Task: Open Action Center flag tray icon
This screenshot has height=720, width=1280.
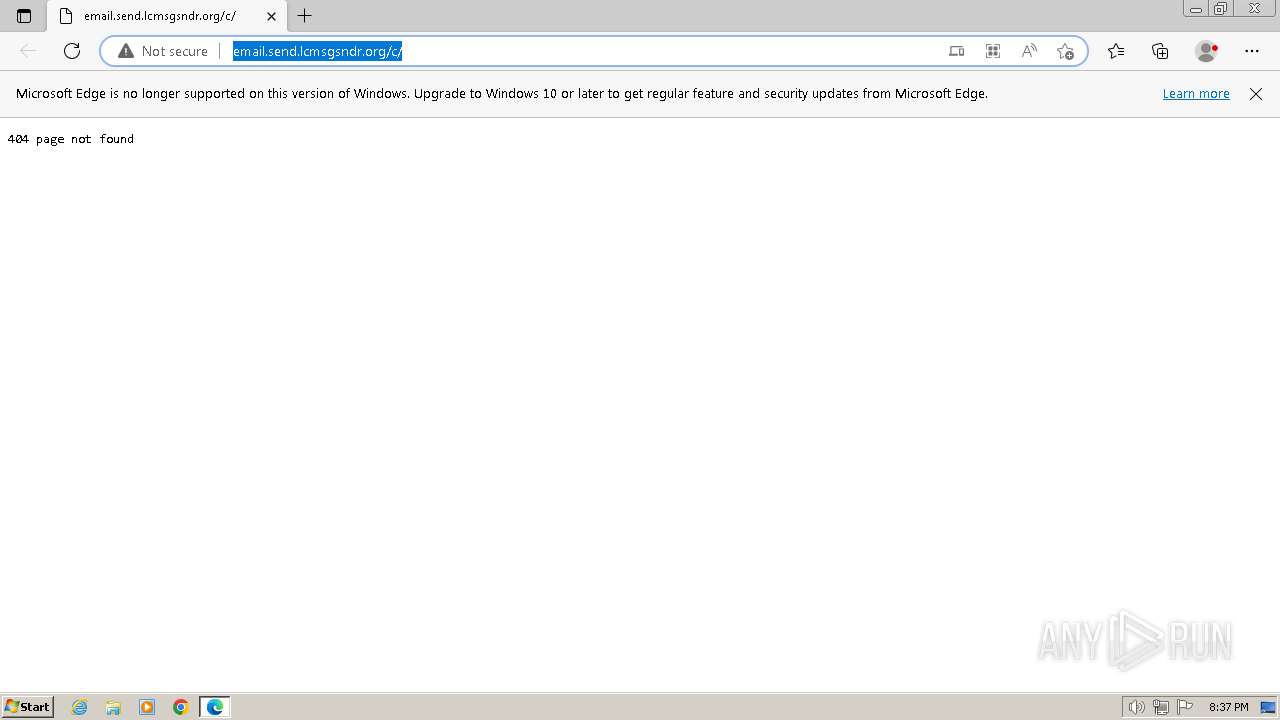Action: 1185,707
